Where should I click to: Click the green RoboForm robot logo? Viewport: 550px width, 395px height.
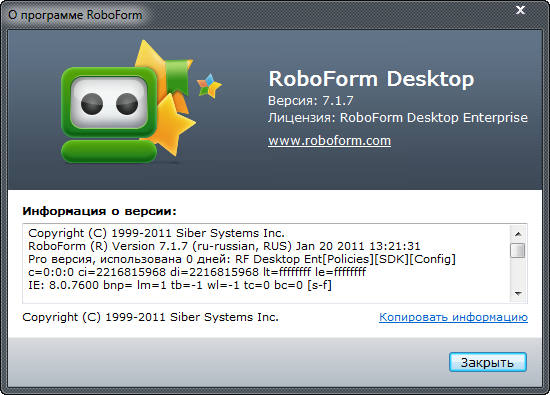(x=109, y=115)
